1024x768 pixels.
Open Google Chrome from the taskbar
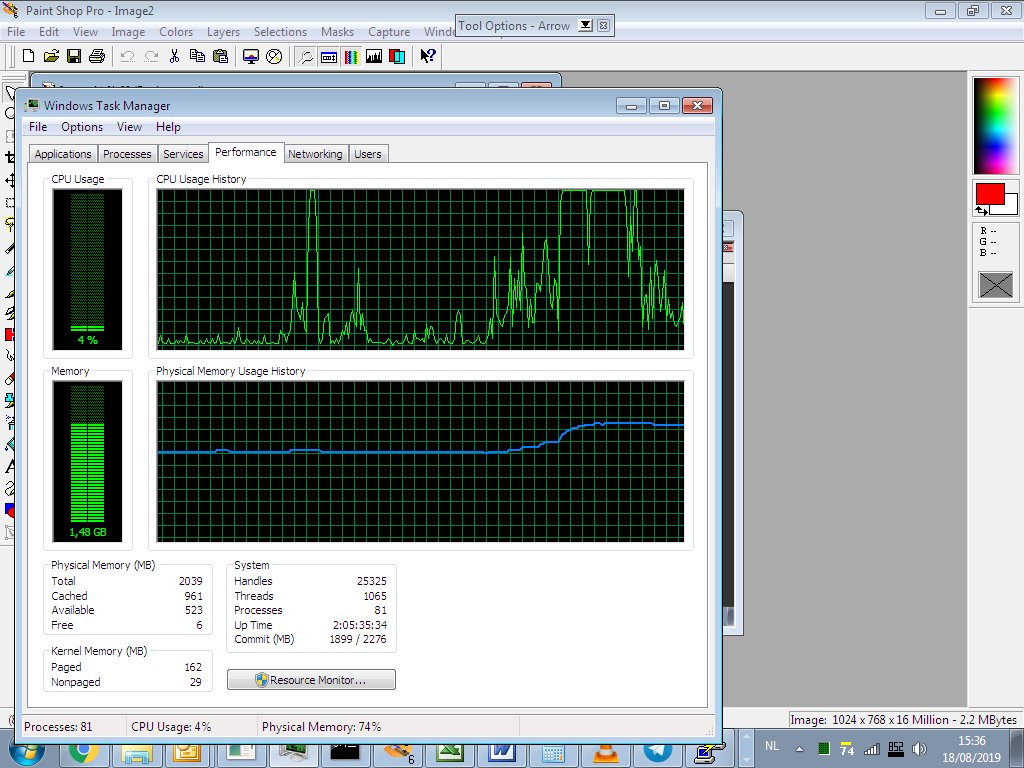coord(84,754)
